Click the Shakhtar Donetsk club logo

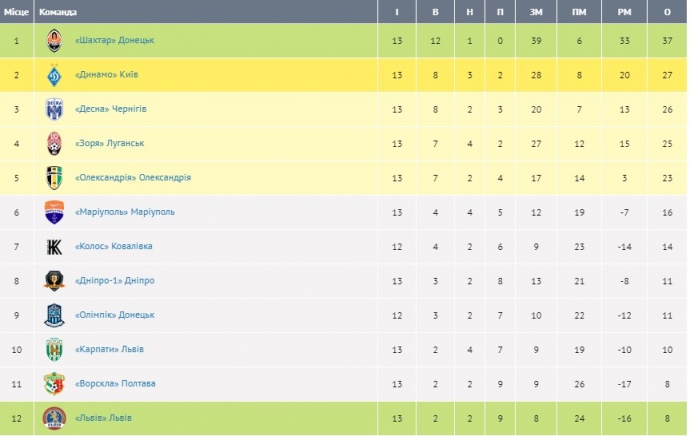point(54,41)
